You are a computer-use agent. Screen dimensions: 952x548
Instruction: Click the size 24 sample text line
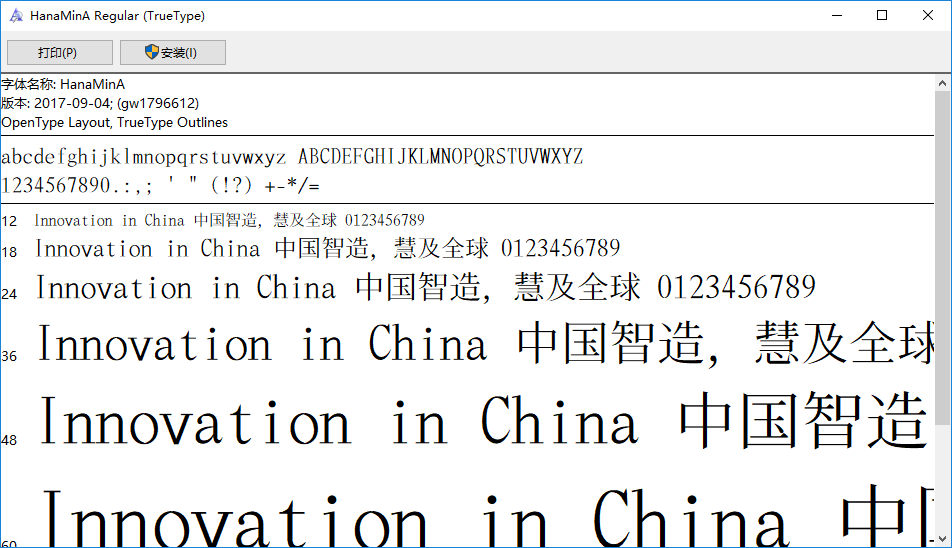tap(426, 287)
